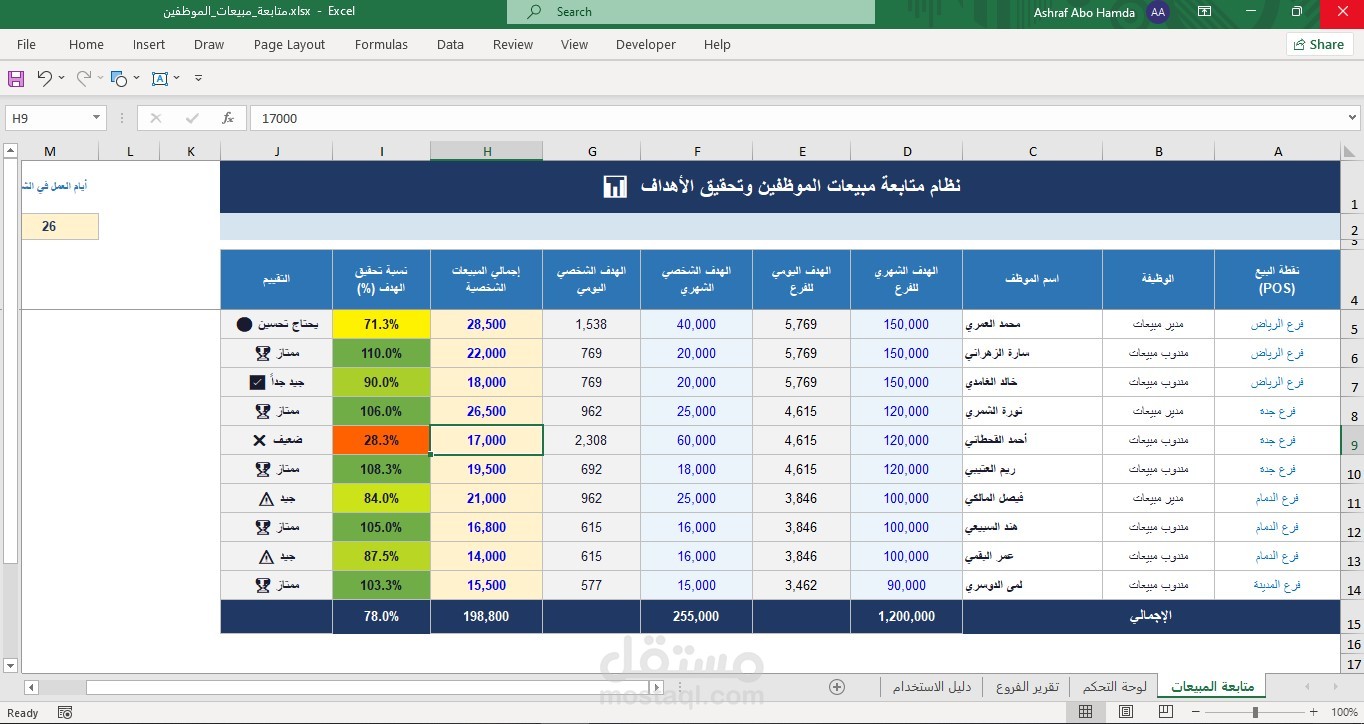Select the Normal view icon in status bar
This screenshot has width=1364, height=724.
click(x=1085, y=712)
